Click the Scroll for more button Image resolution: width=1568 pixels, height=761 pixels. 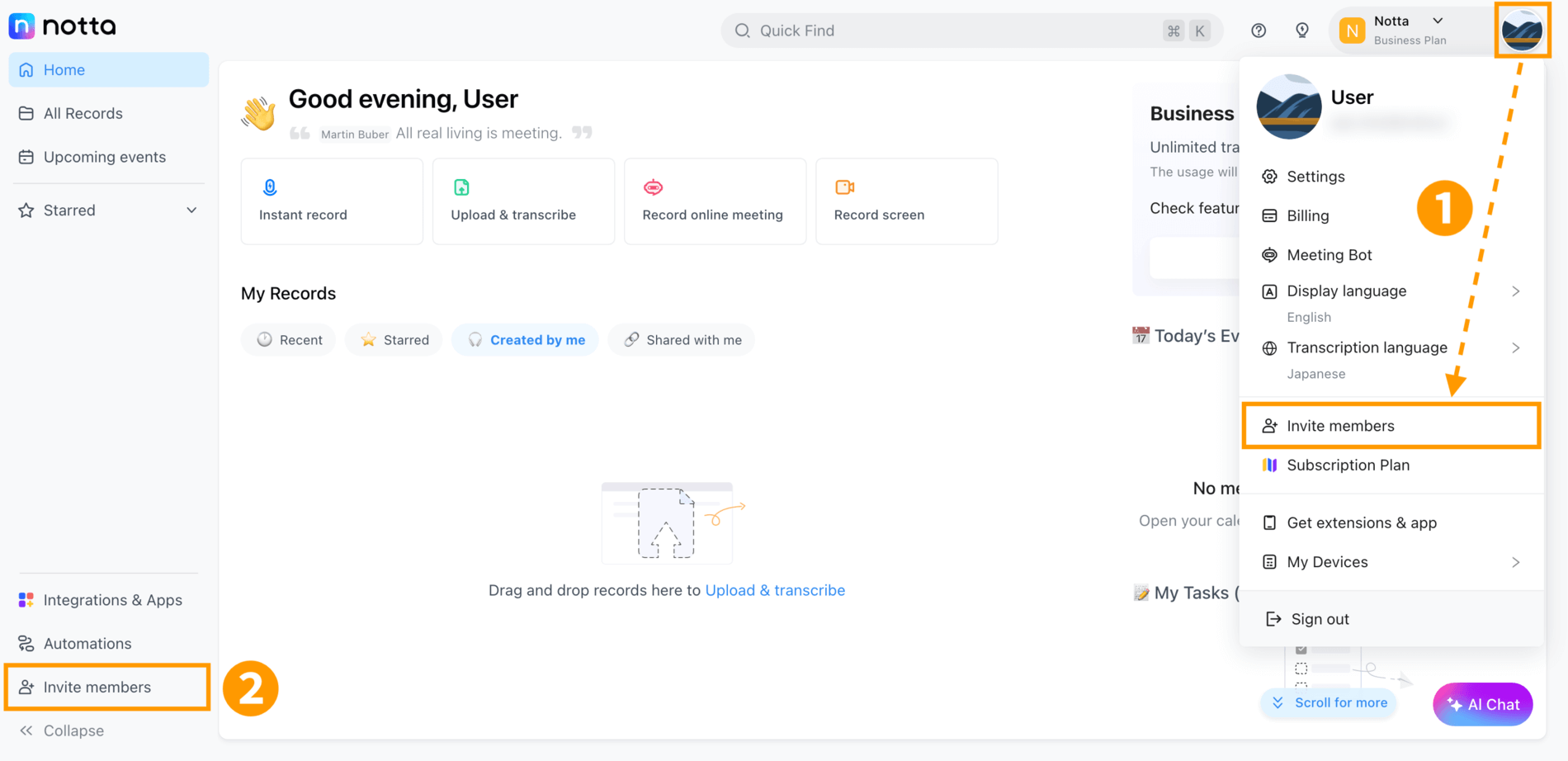[1329, 703]
